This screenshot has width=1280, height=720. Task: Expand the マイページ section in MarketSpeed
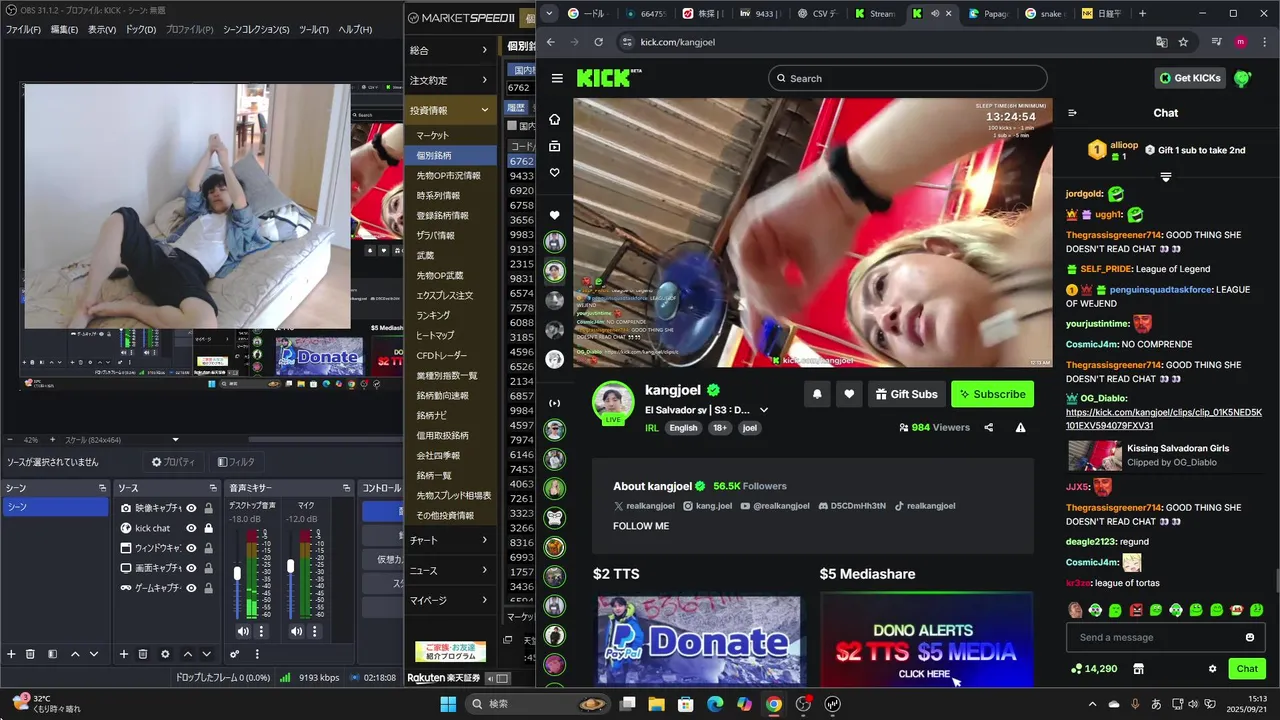[x=450, y=600]
